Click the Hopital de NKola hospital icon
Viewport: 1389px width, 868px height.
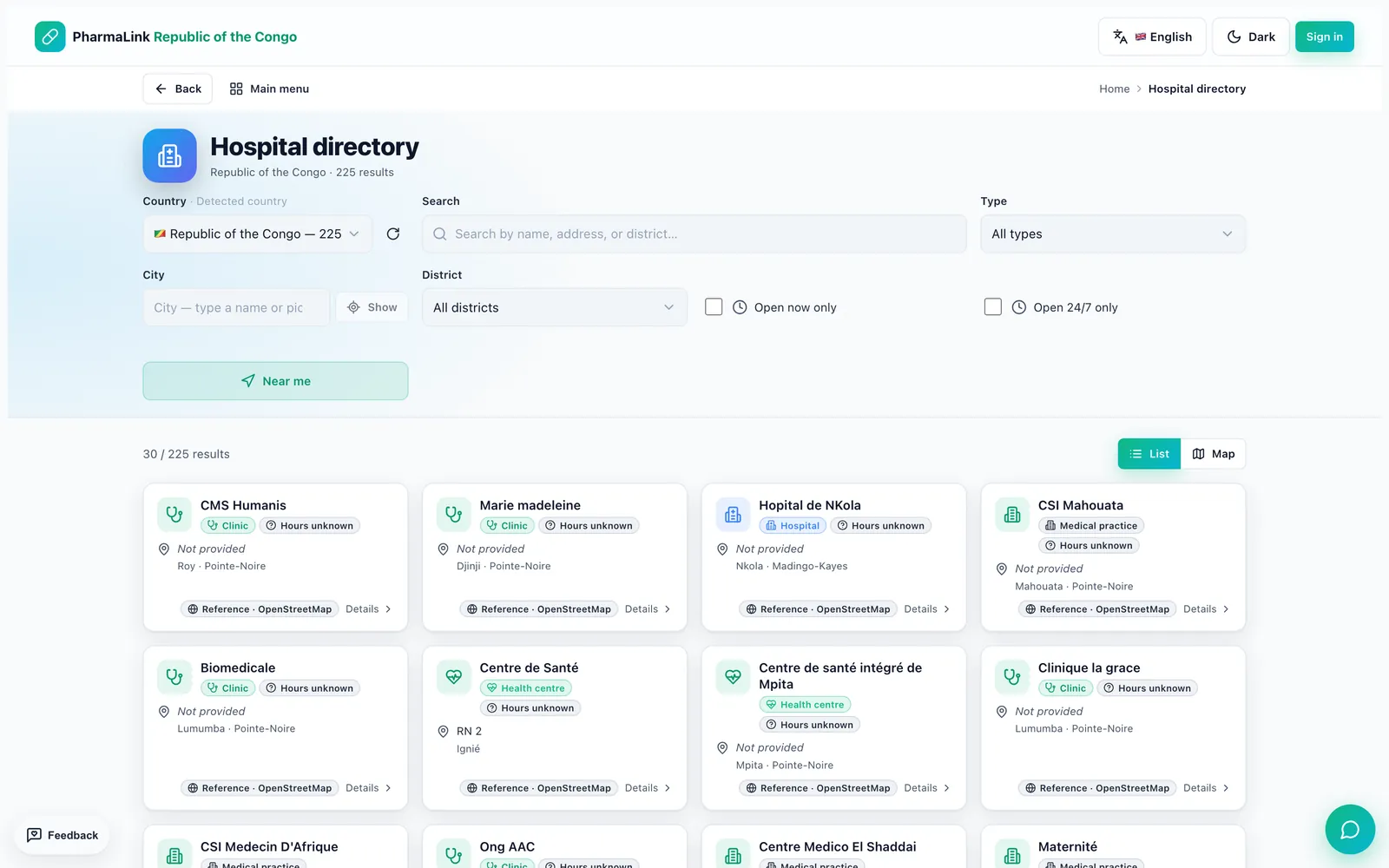tap(733, 514)
